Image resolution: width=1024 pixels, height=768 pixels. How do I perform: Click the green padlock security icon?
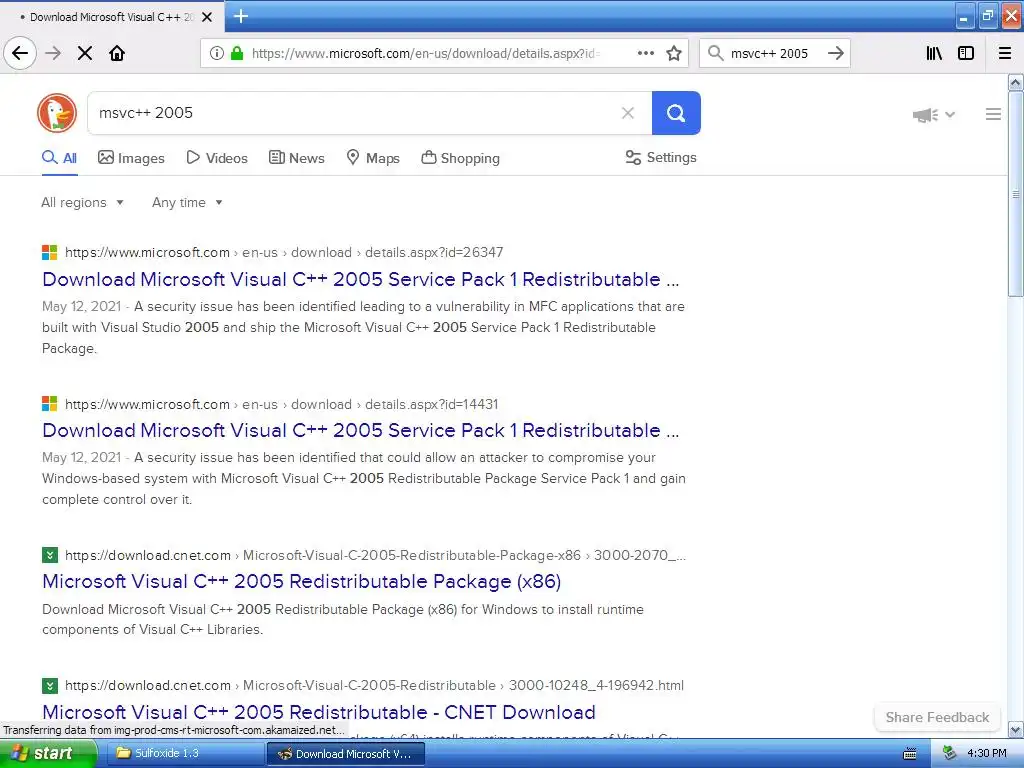[237, 53]
